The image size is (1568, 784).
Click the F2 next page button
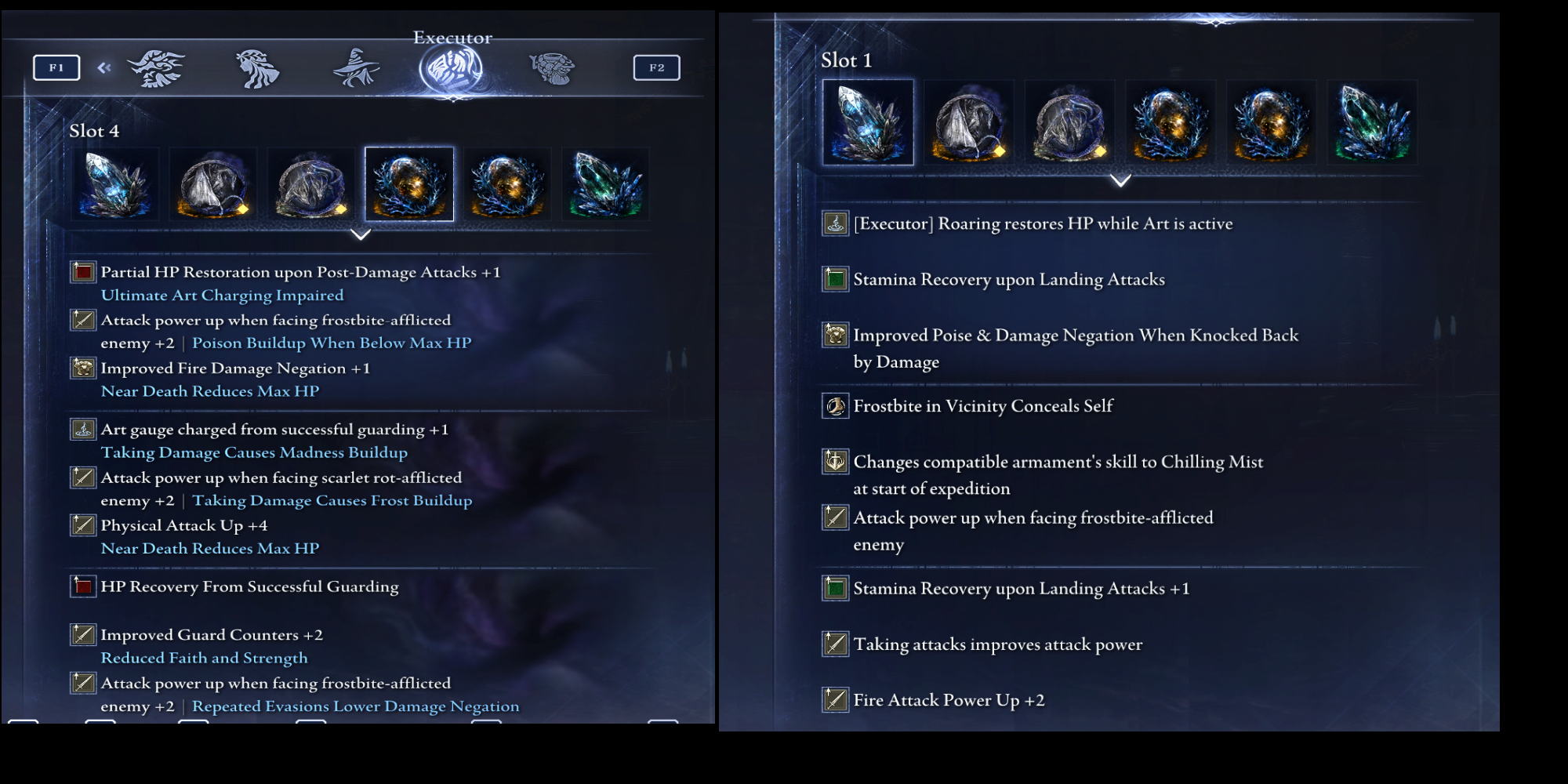[x=656, y=67]
